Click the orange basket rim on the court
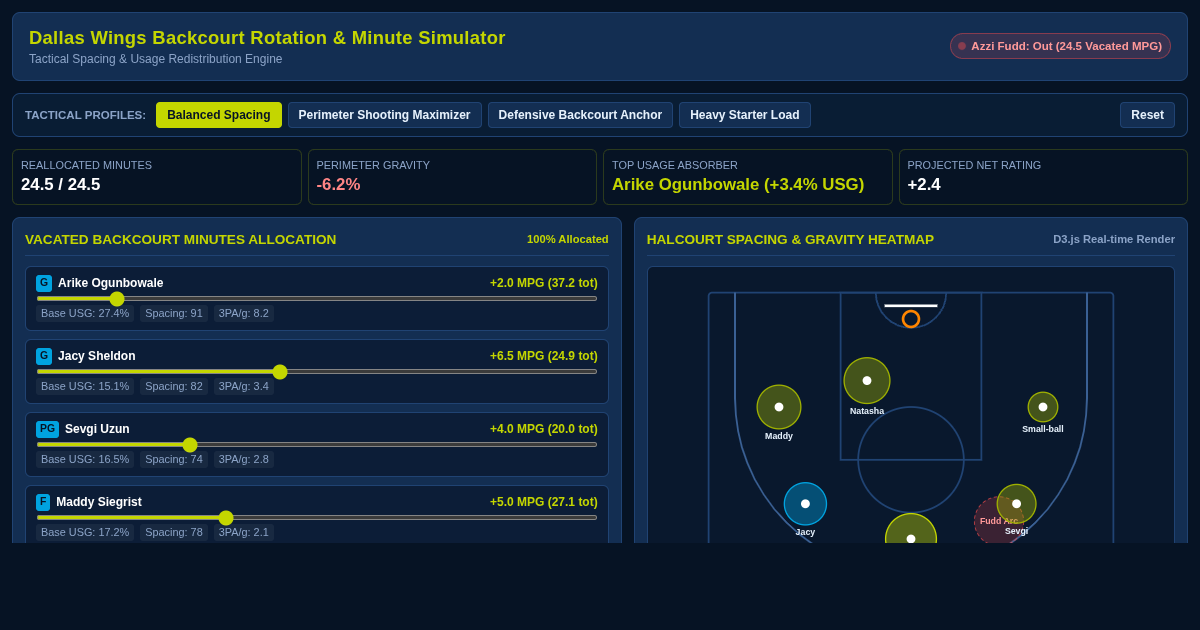This screenshot has width=1200, height=630. (911, 319)
